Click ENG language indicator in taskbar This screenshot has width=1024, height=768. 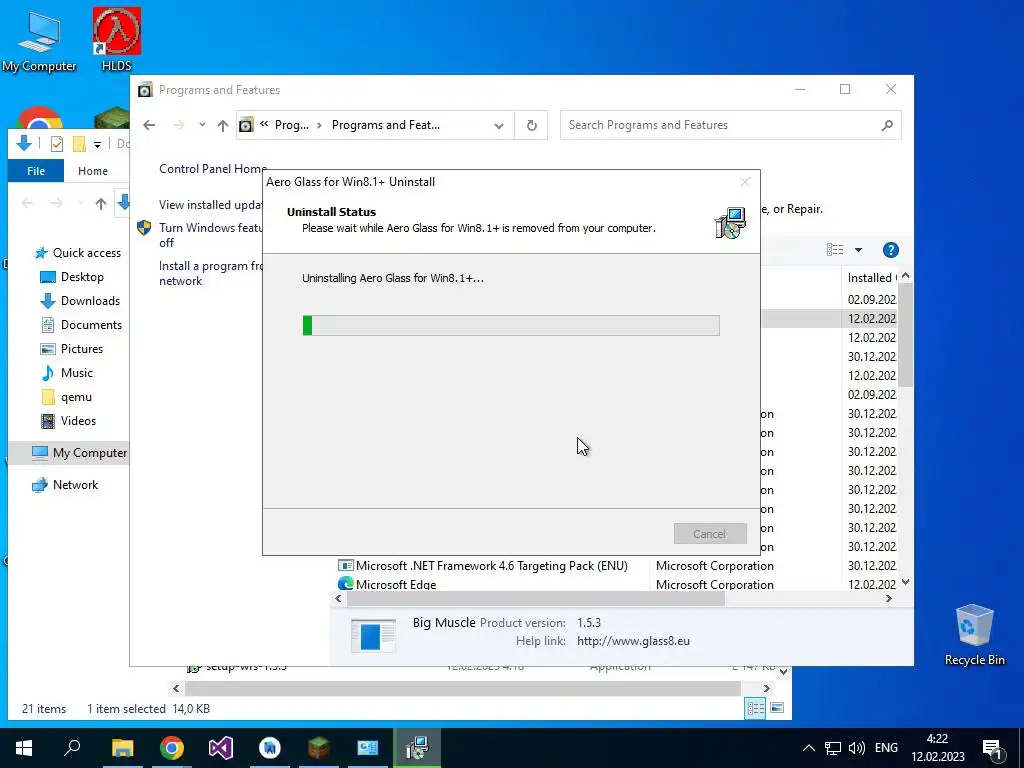[x=886, y=748]
